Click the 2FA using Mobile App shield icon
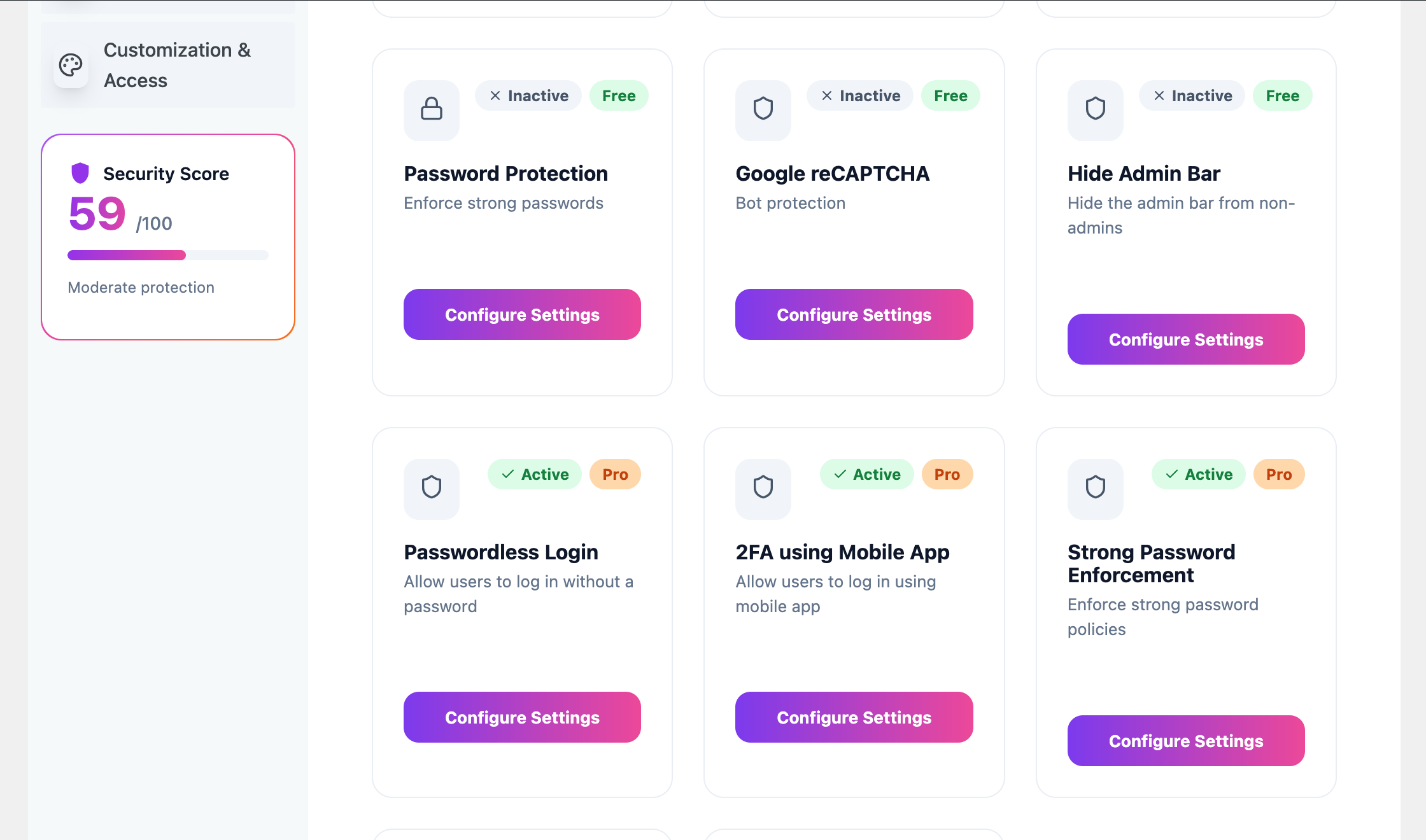Viewport: 1426px width, 840px height. 763,488
